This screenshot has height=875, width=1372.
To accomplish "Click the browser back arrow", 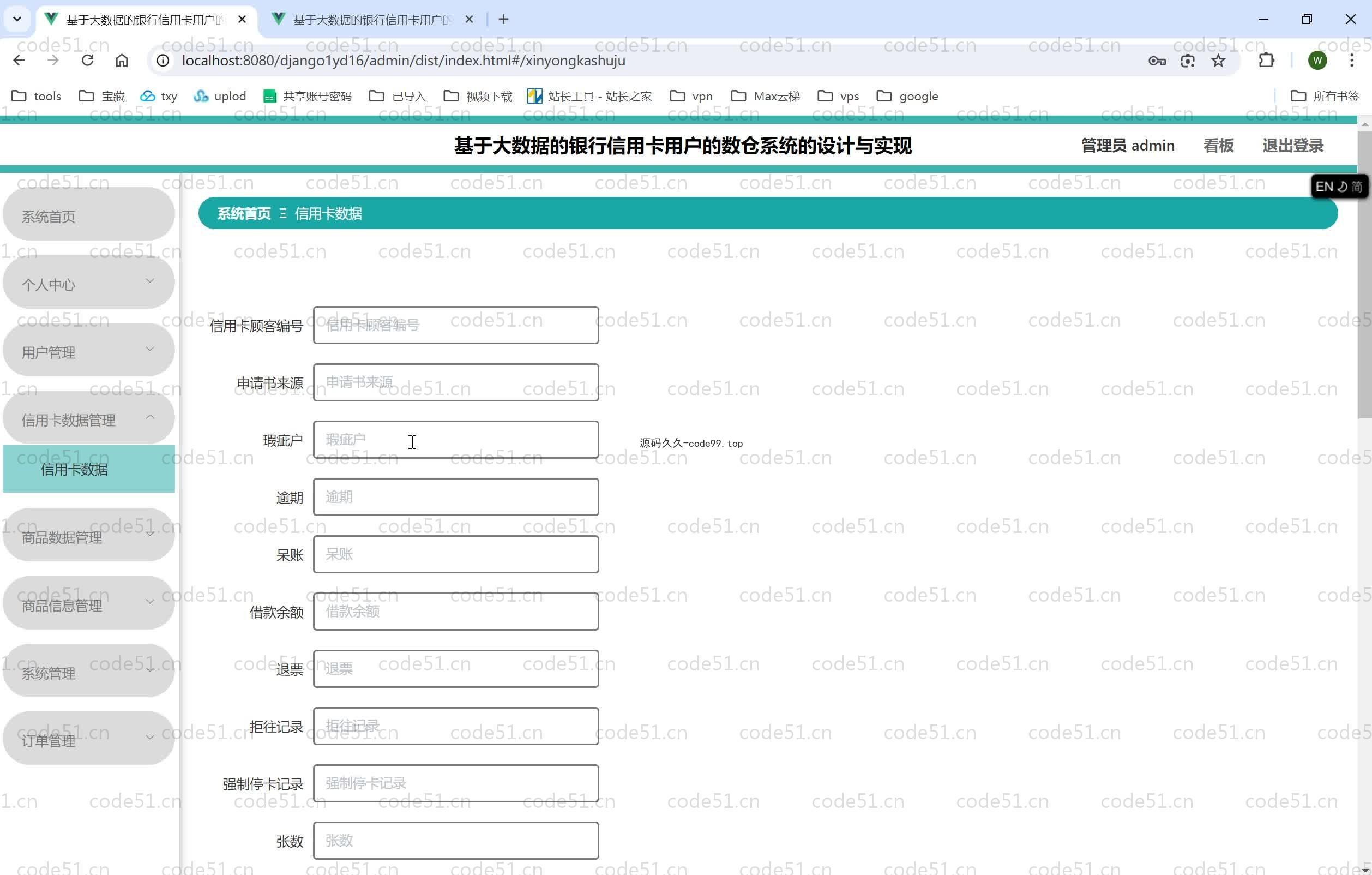I will (19, 61).
